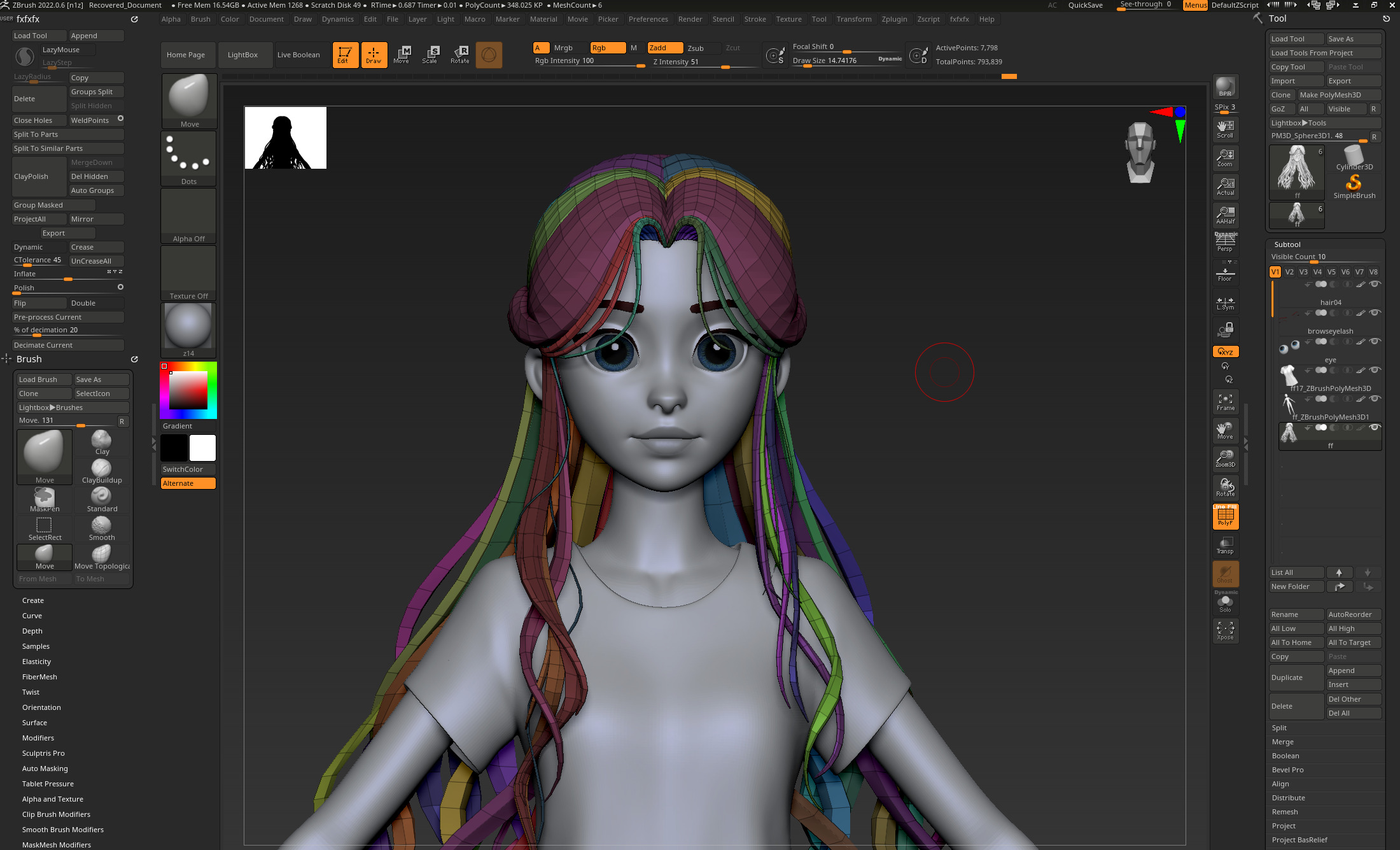
Task: Toggle the Floor grid
Action: [1225, 273]
